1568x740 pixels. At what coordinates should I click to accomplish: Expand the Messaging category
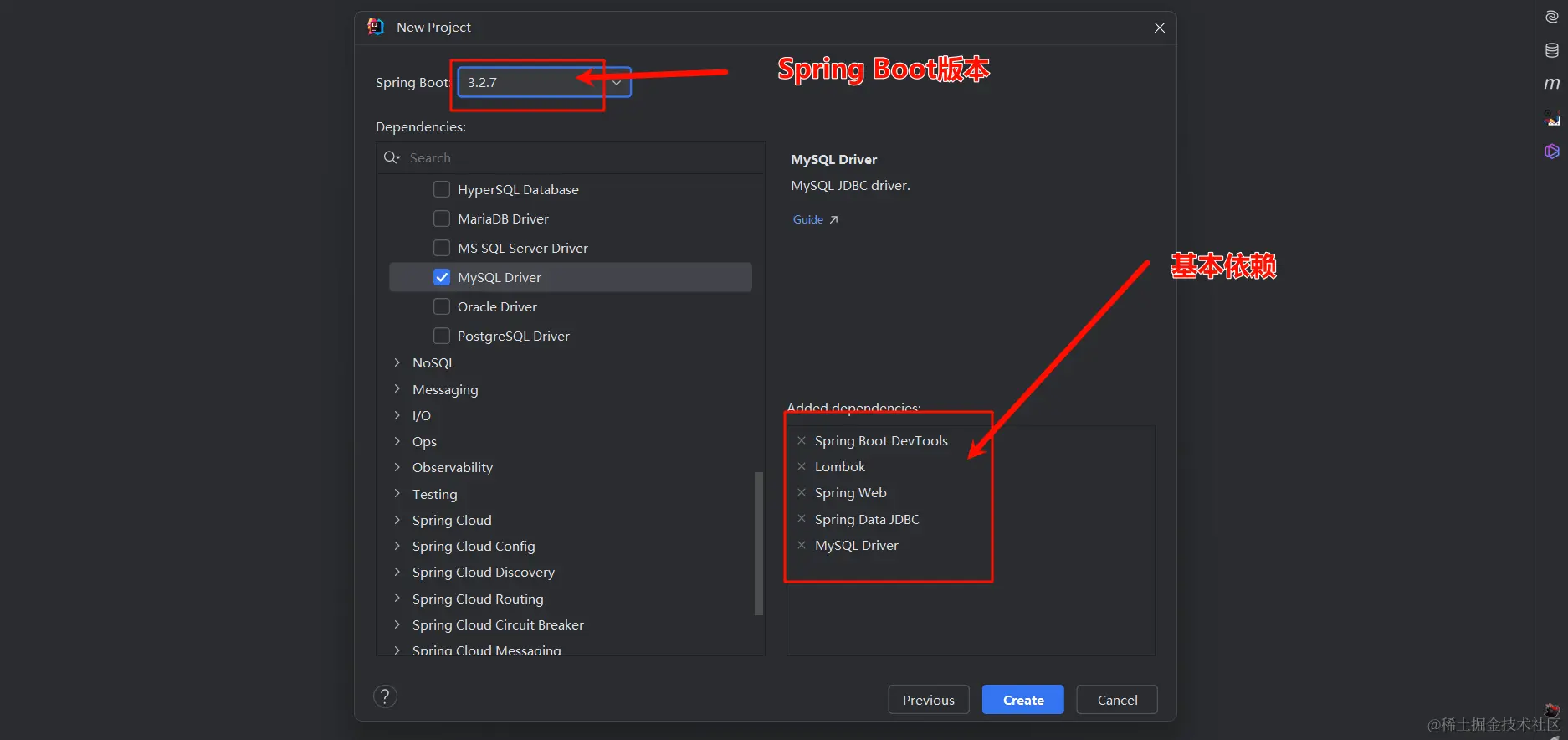[x=397, y=389]
